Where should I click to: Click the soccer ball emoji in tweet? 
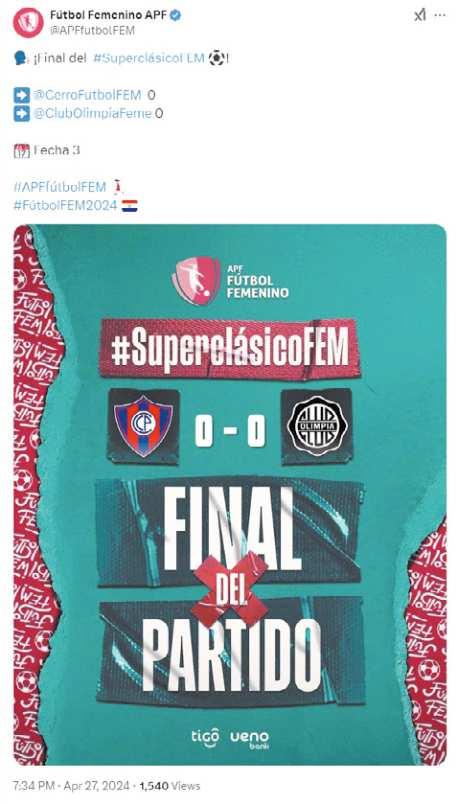point(216,58)
